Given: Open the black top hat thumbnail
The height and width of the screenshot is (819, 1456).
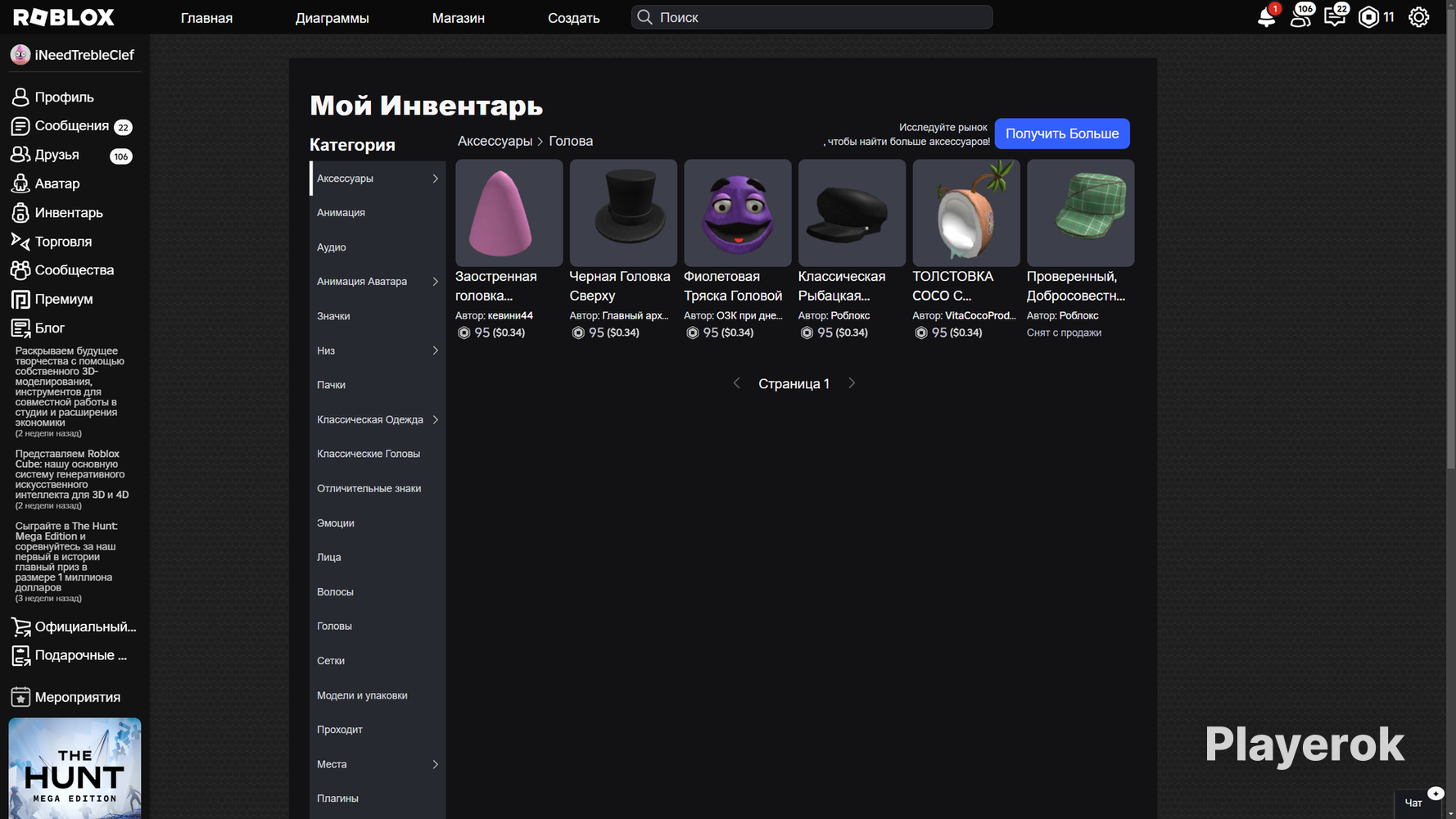Looking at the screenshot, I should tap(623, 213).
